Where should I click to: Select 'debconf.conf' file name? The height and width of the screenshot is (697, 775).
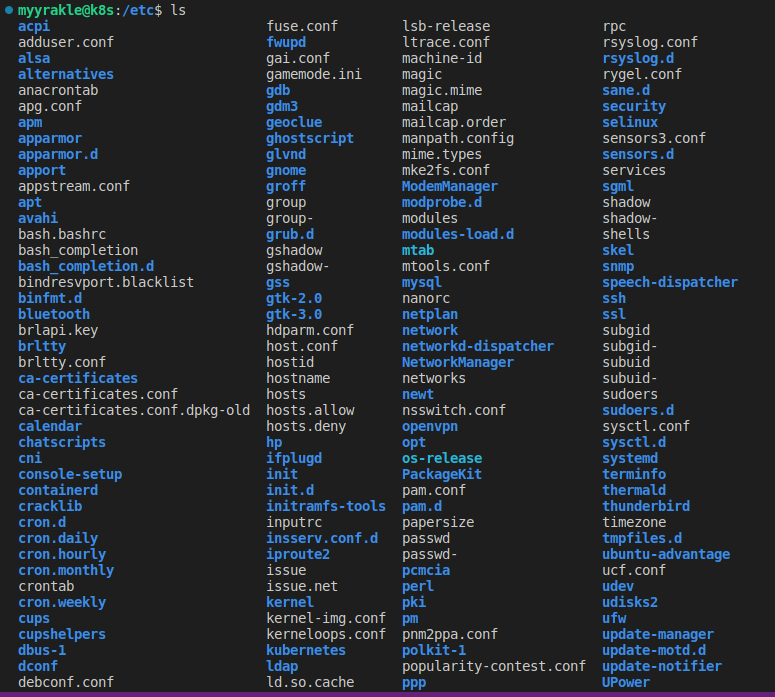(66, 682)
